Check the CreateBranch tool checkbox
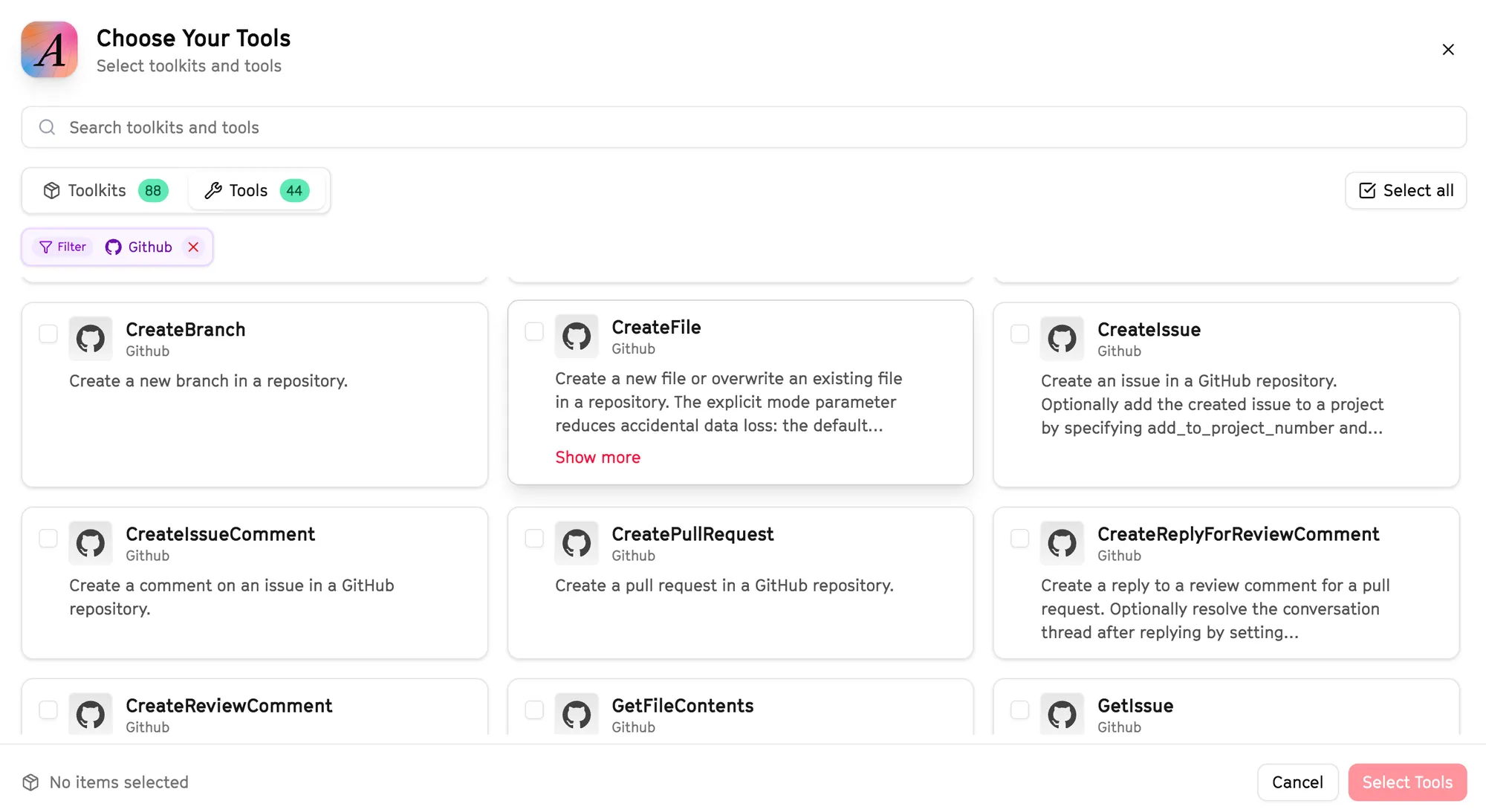This screenshot has width=1486, height=812. tap(48, 334)
